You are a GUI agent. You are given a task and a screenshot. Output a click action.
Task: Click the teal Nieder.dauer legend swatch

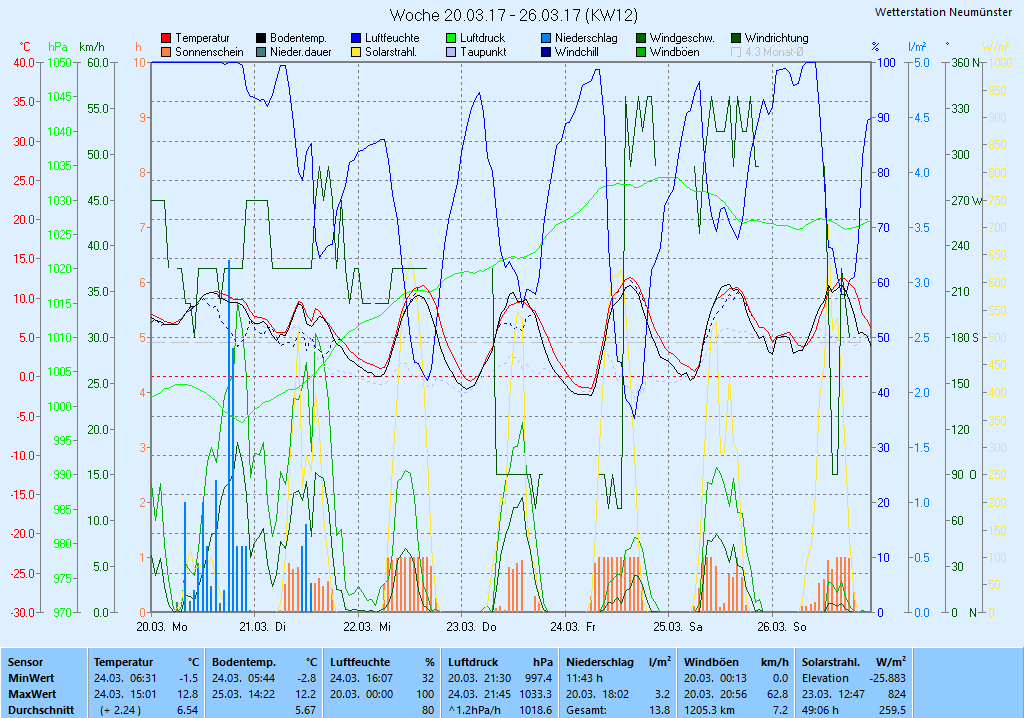pos(261,52)
